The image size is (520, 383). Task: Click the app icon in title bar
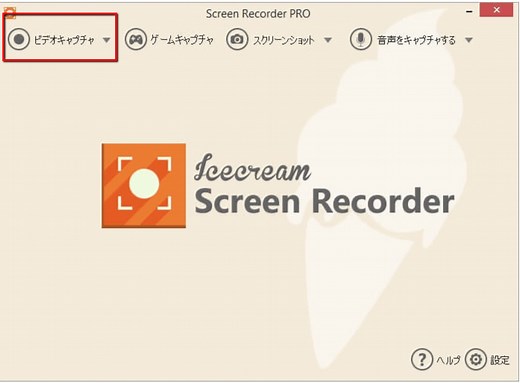point(10,12)
